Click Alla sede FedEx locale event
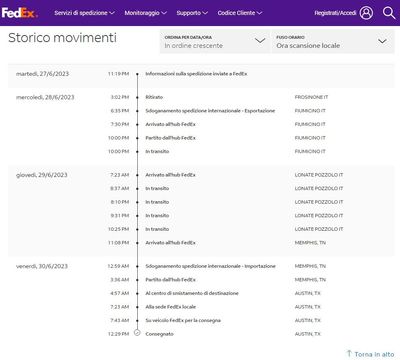Viewport: 400px width, 360px height. (x=171, y=307)
